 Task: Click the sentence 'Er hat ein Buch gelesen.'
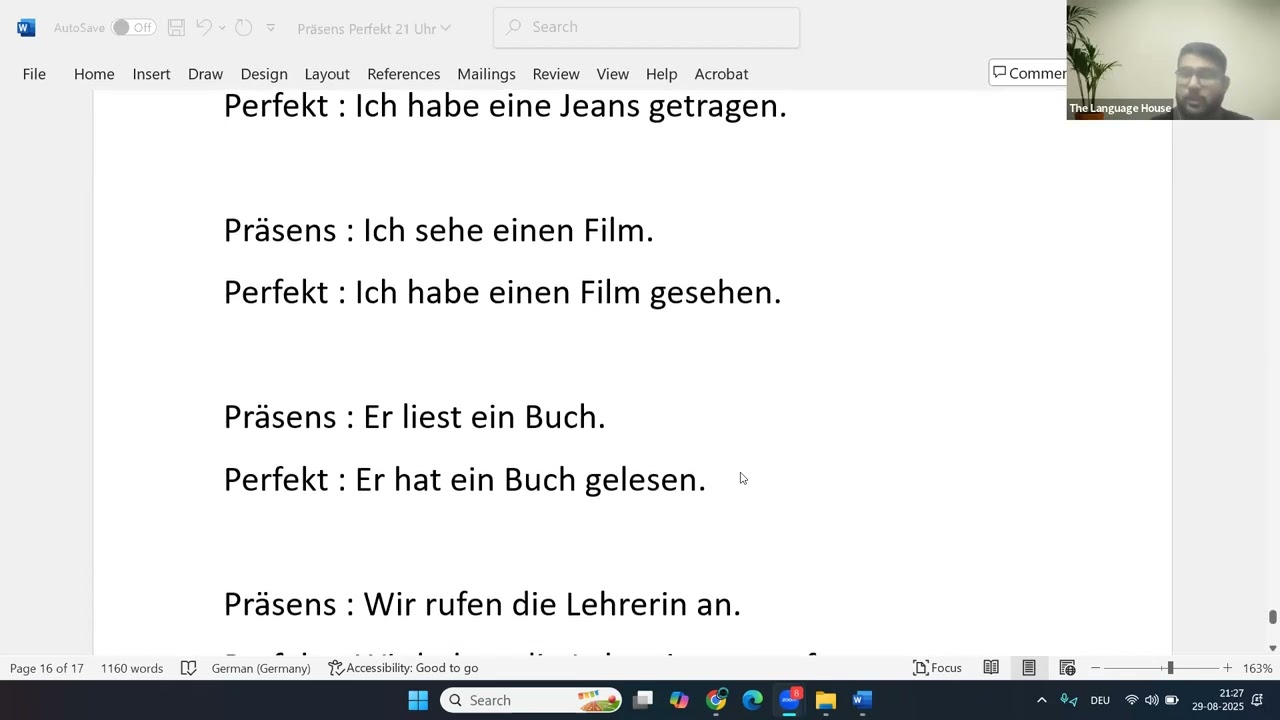[531, 480]
